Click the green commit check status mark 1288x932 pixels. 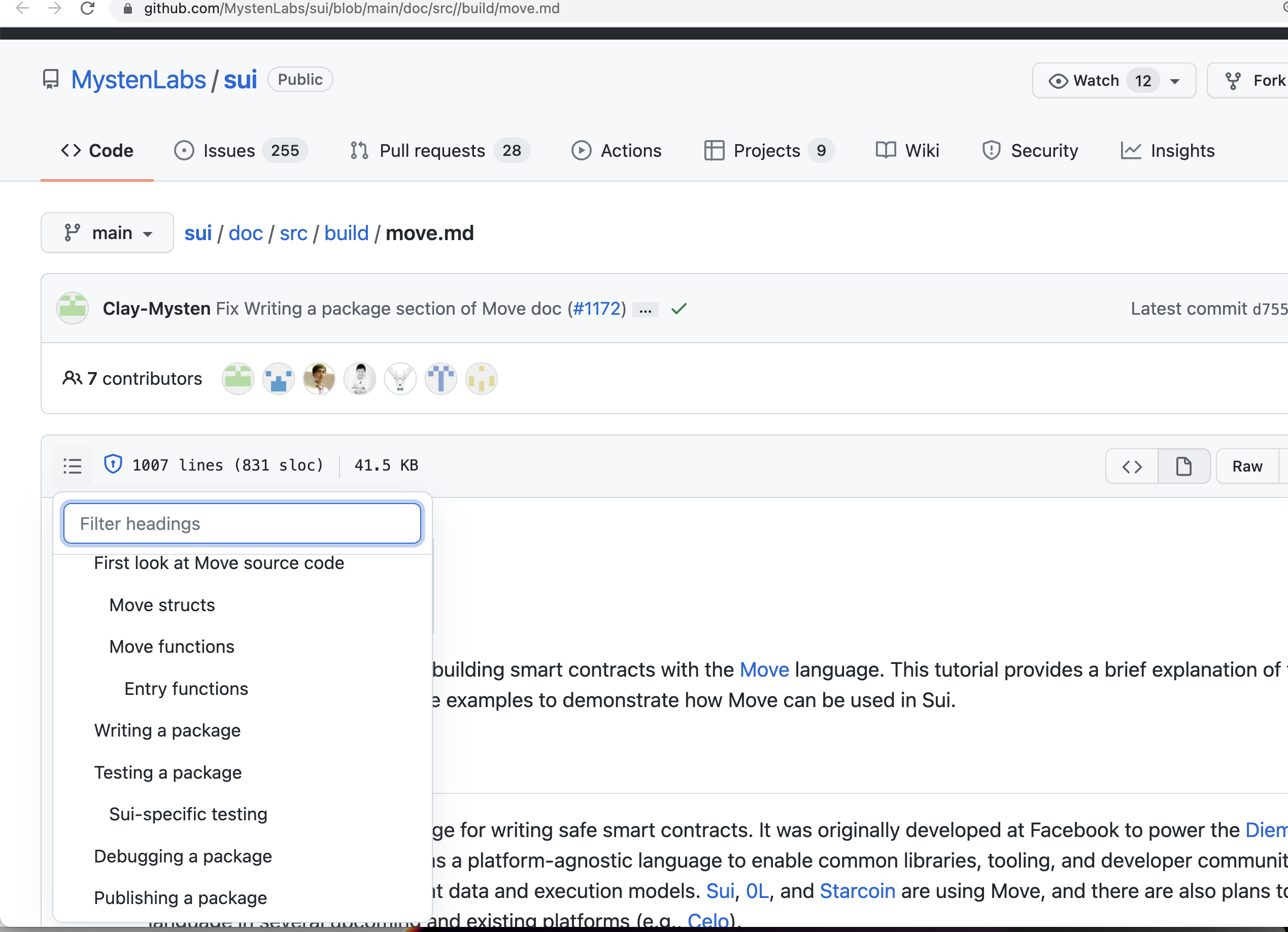pos(679,309)
